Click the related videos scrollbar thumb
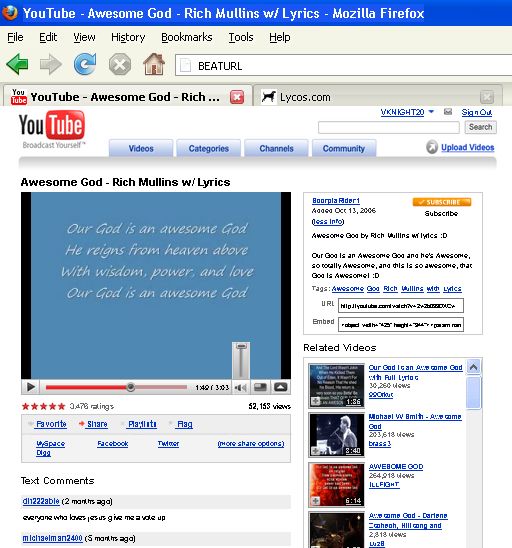The width and height of the screenshot is (512, 548). (474, 392)
